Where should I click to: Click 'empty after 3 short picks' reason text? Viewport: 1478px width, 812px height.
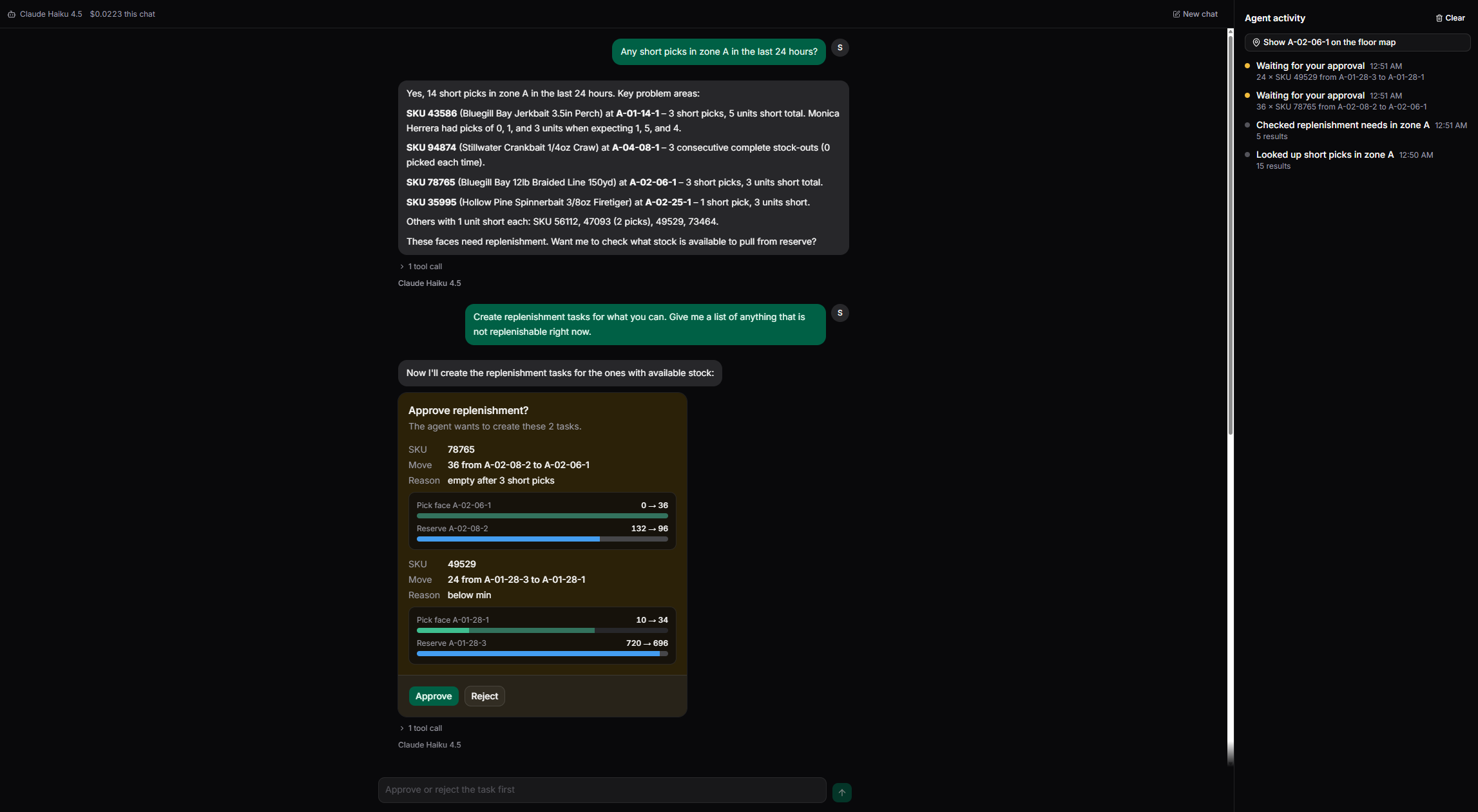(x=501, y=480)
